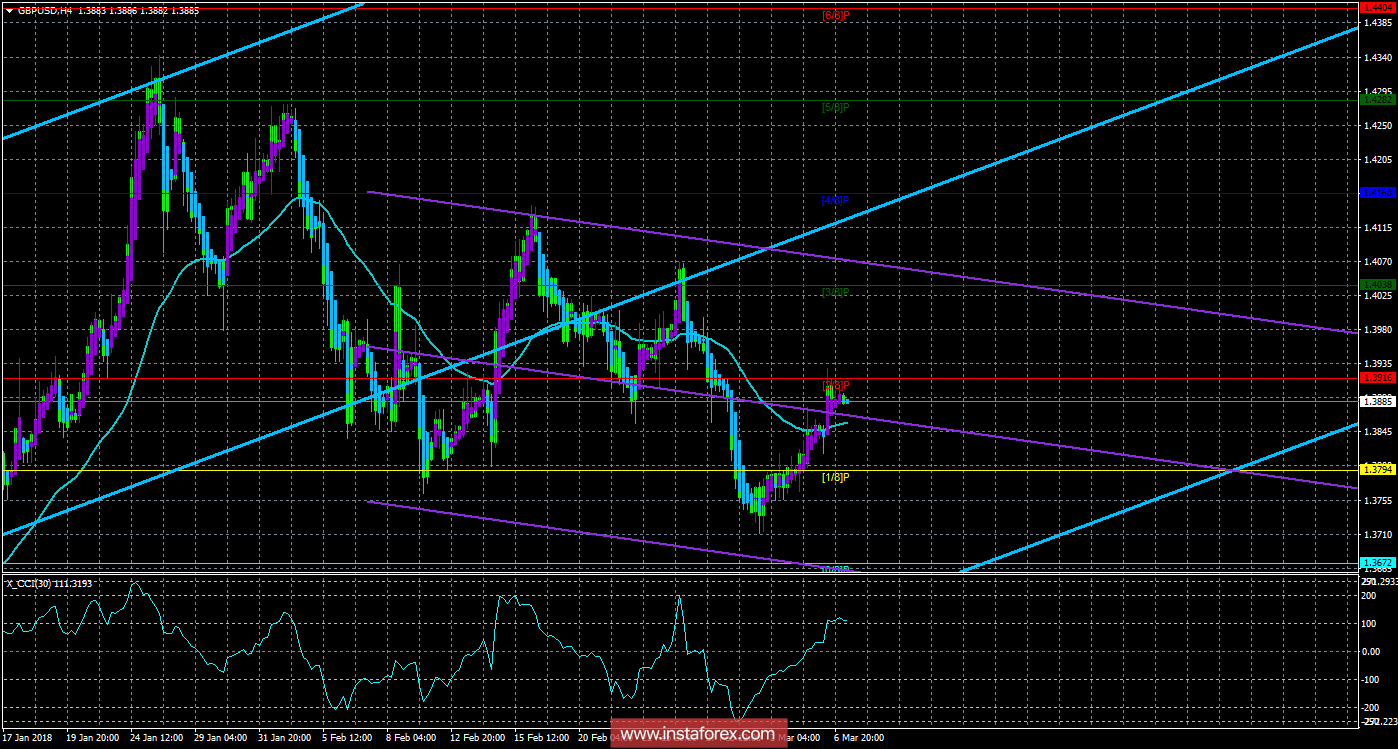Select the X_CCI(30) indicator label

coord(31,583)
